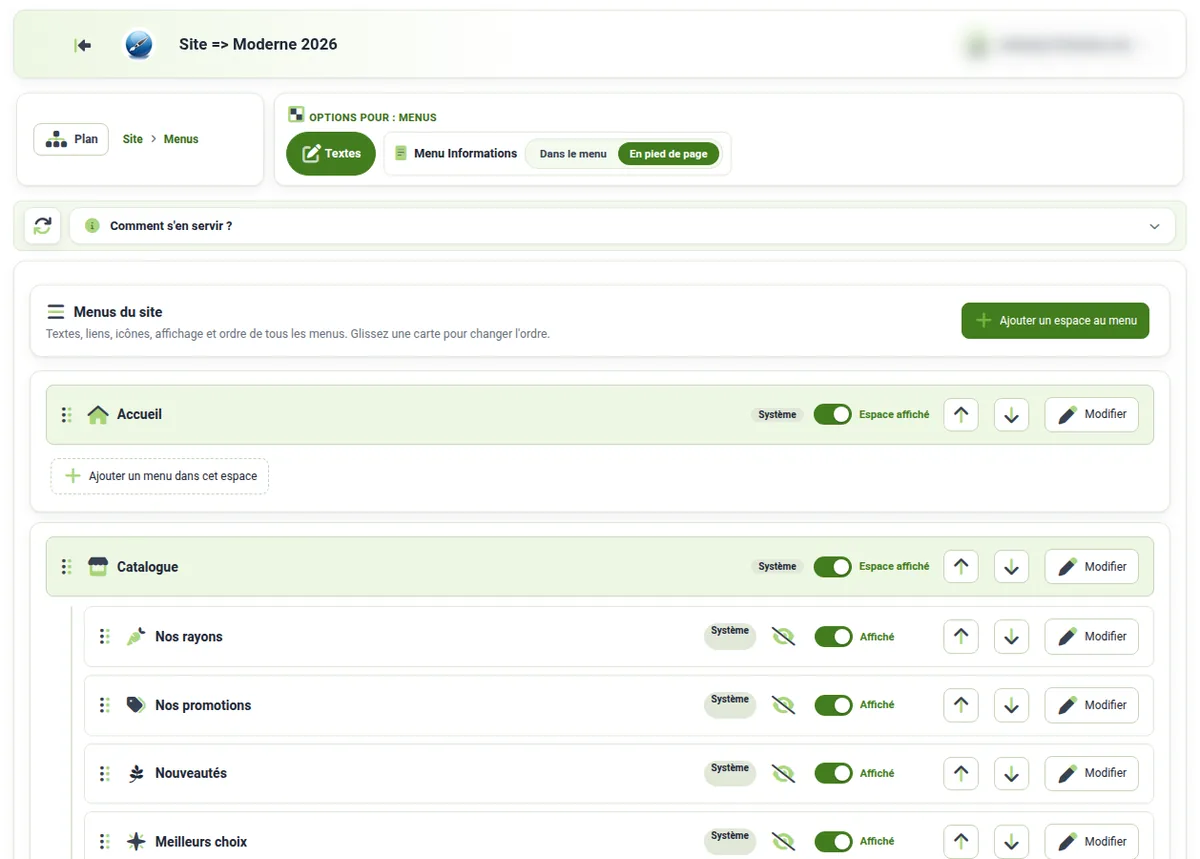
Task: Click the star icon of Meilleurs choix
Action: point(136,842)
